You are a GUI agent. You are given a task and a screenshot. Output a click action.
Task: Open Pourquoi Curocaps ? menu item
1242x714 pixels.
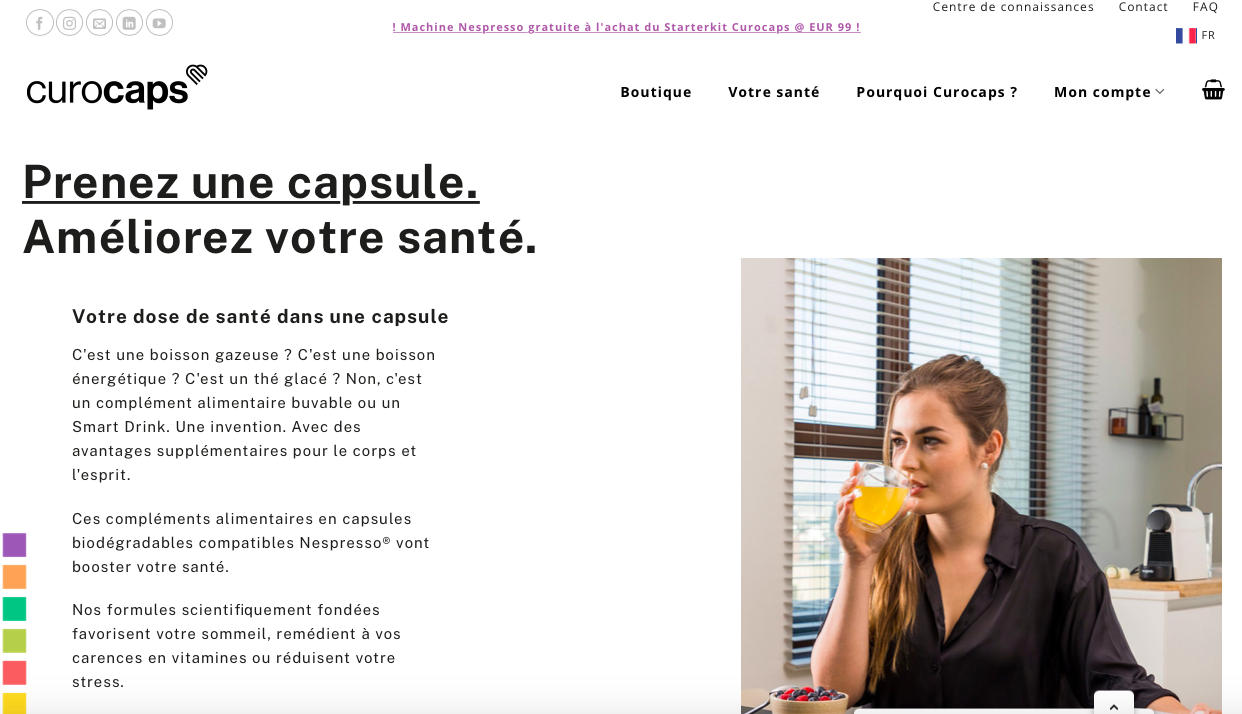coord(937,92)
